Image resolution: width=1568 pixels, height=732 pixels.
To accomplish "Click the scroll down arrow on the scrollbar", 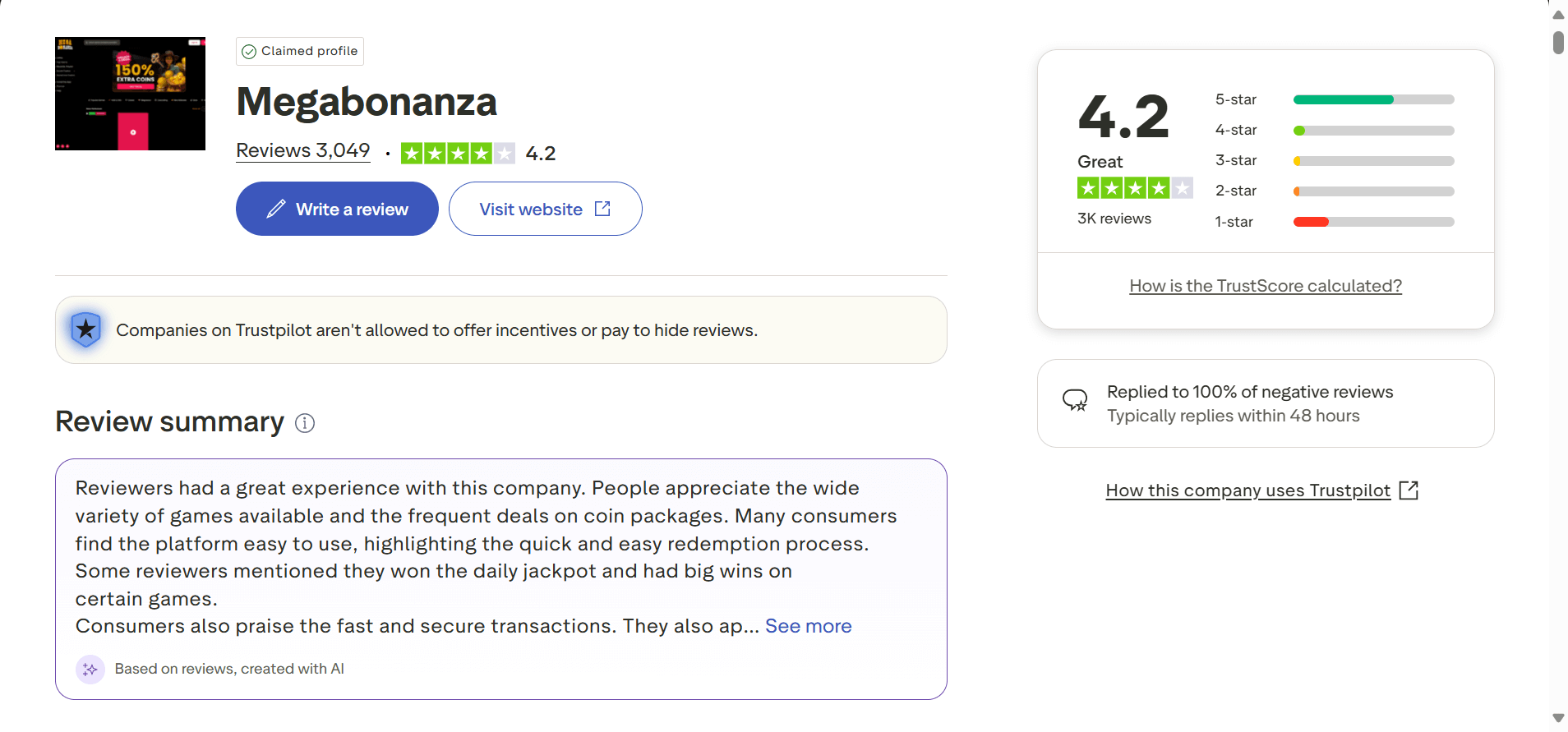I will tap(1558, 718).
